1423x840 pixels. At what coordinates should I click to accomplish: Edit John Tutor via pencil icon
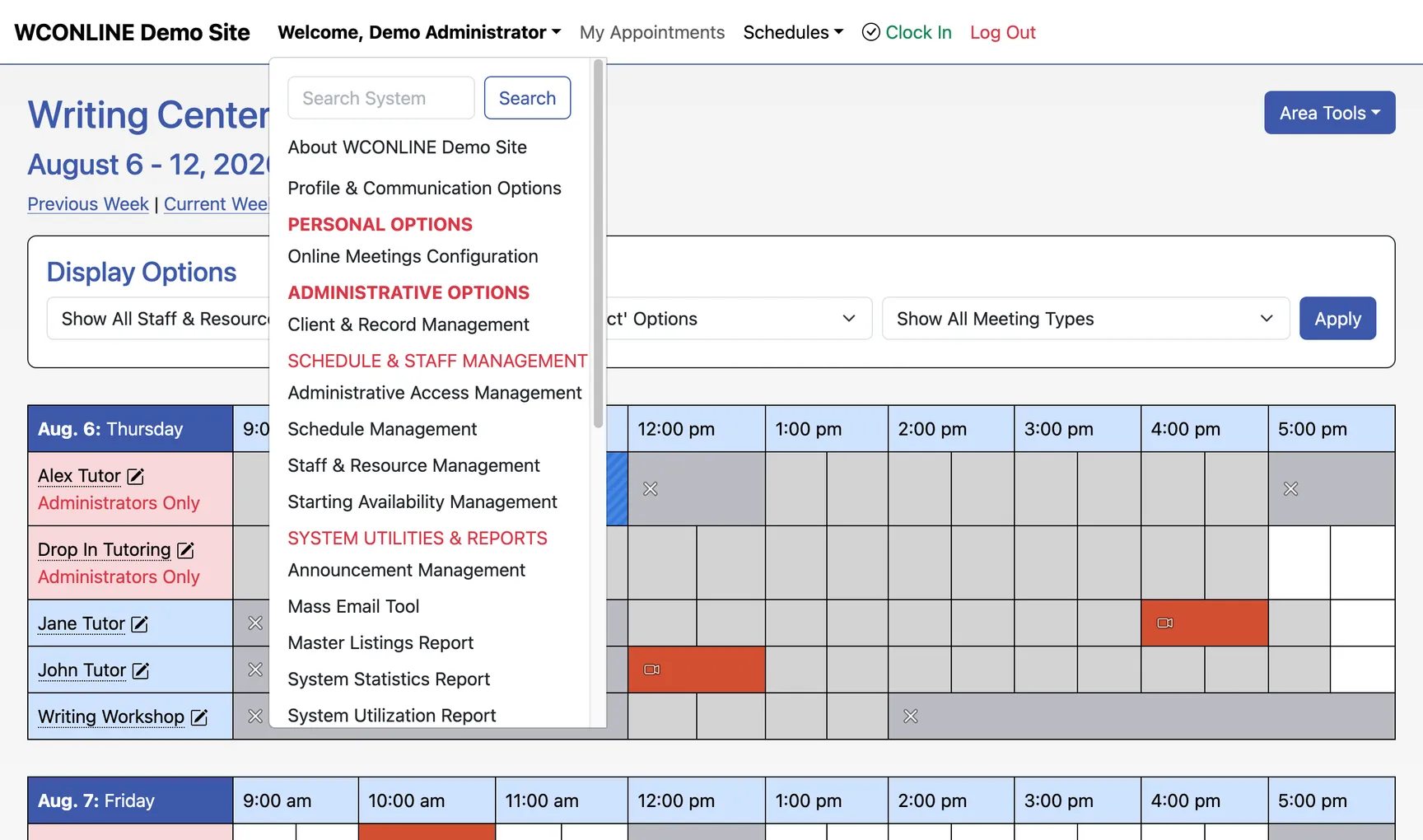141,670
